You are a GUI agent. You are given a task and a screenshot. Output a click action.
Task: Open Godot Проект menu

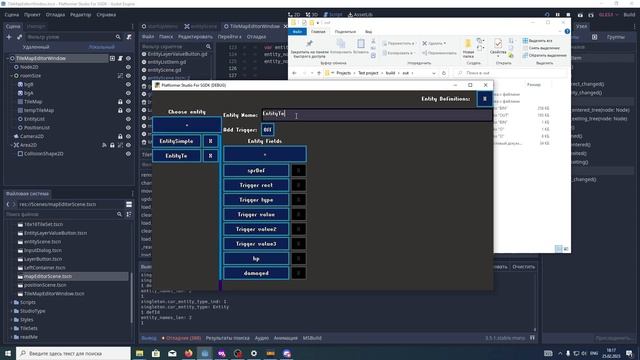click(x=32, y=15)
